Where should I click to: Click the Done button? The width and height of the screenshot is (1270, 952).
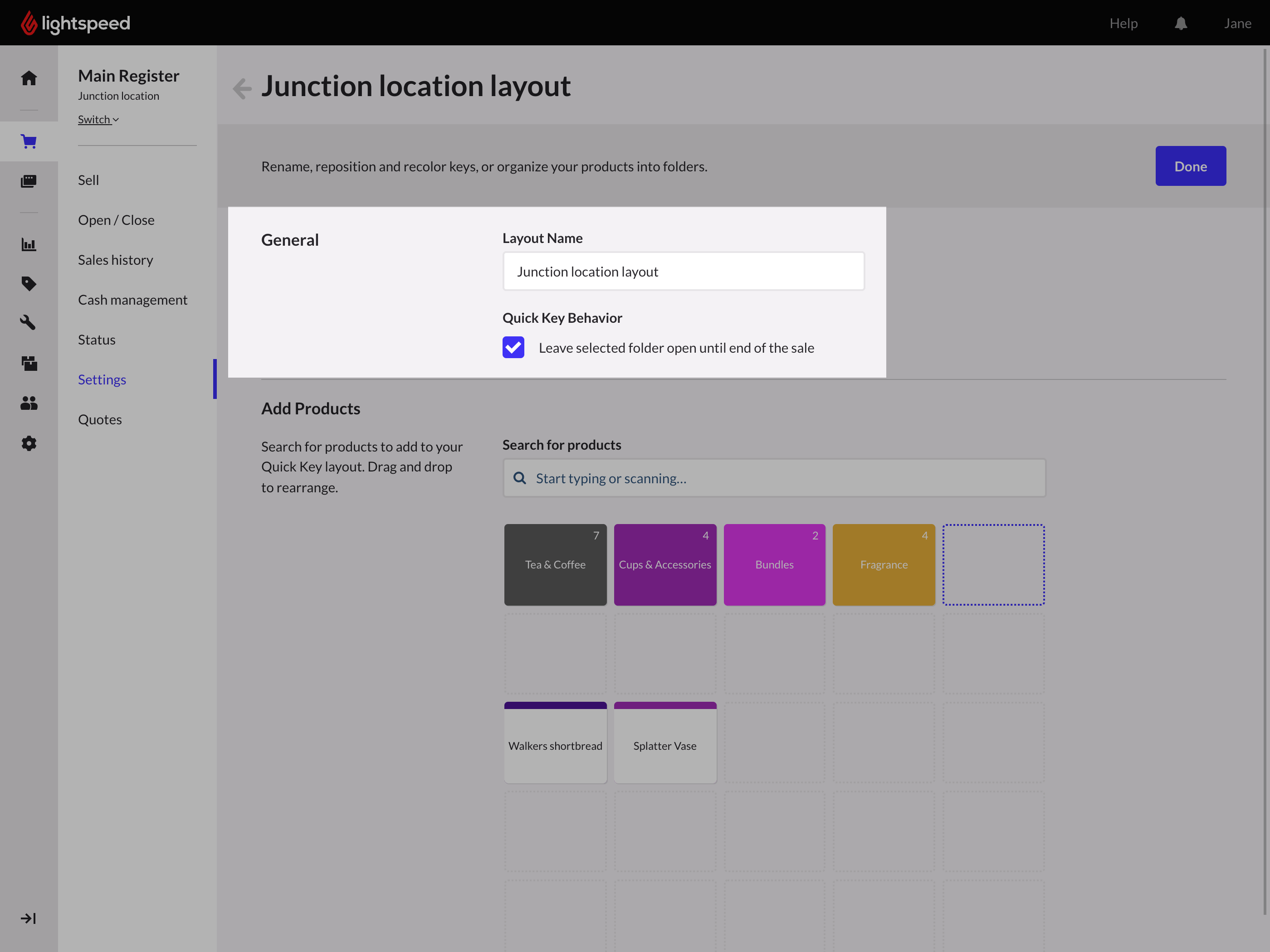[1190, 166]
